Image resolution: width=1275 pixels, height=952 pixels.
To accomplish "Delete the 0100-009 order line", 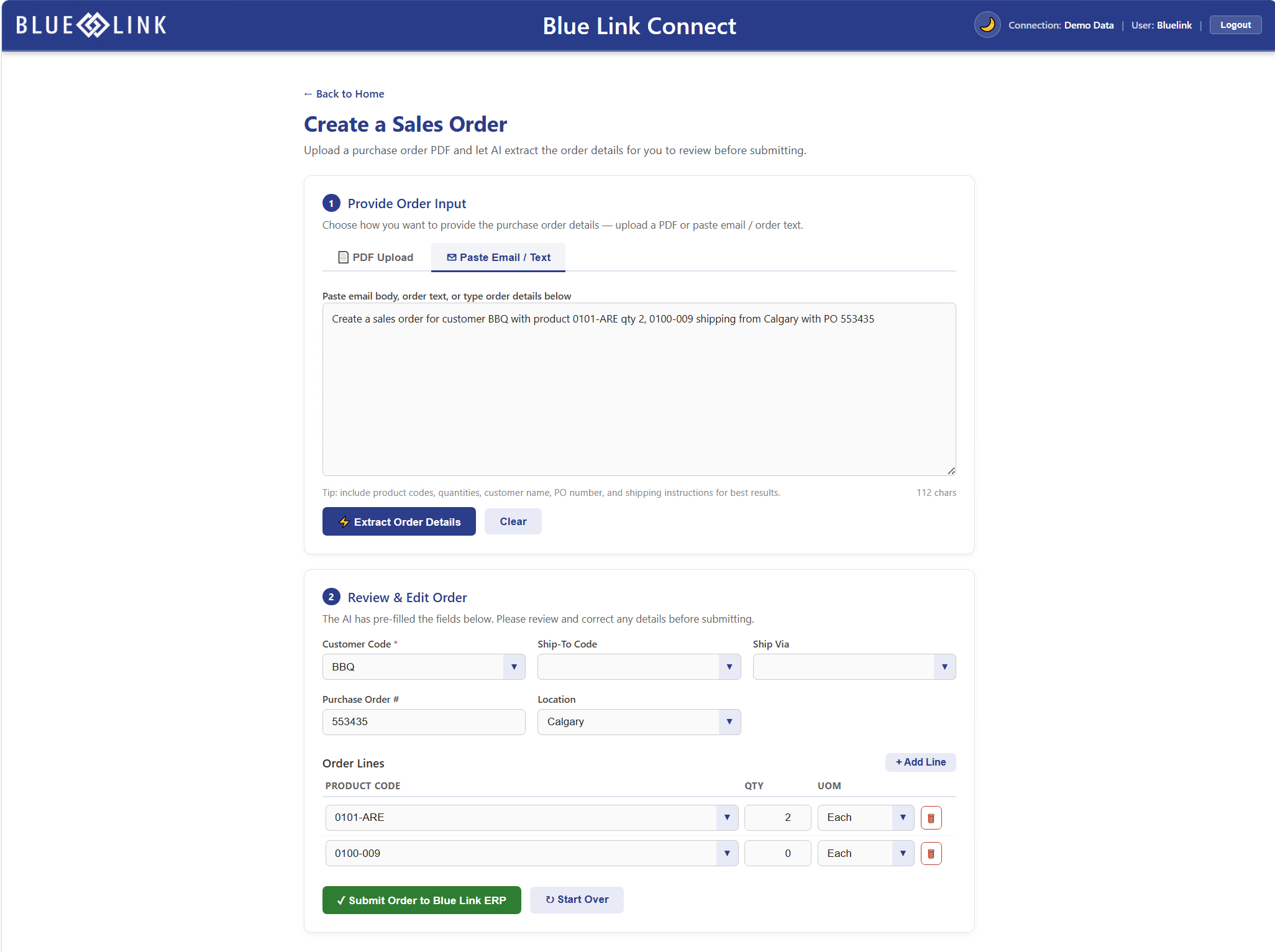I will (931, 854).
